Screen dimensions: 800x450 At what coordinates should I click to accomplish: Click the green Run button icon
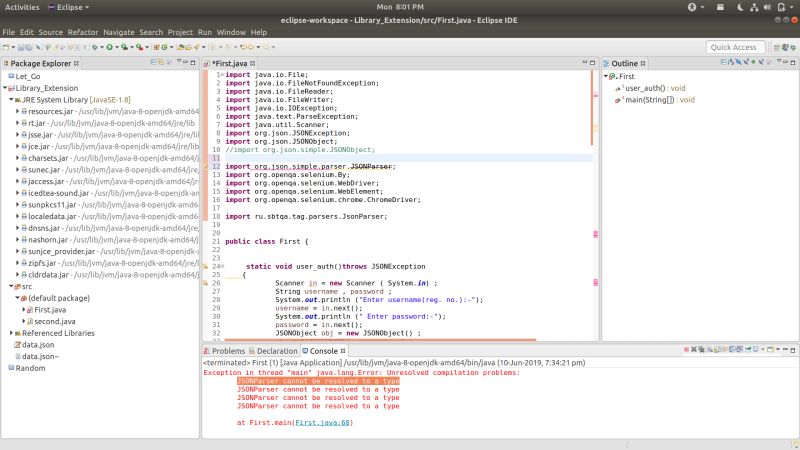click(109, 47)
